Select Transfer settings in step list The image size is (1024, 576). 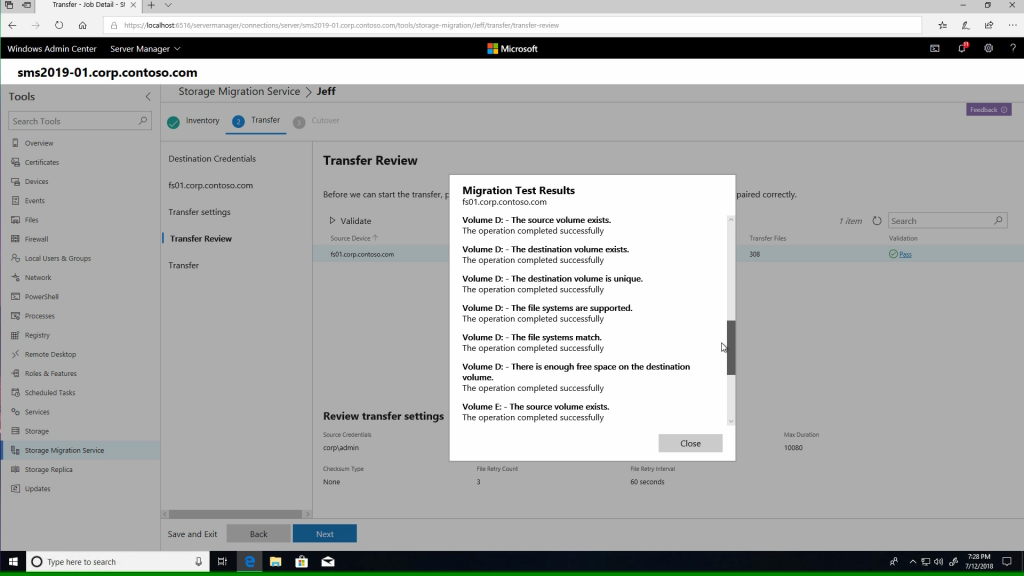(x=199, y=212)
